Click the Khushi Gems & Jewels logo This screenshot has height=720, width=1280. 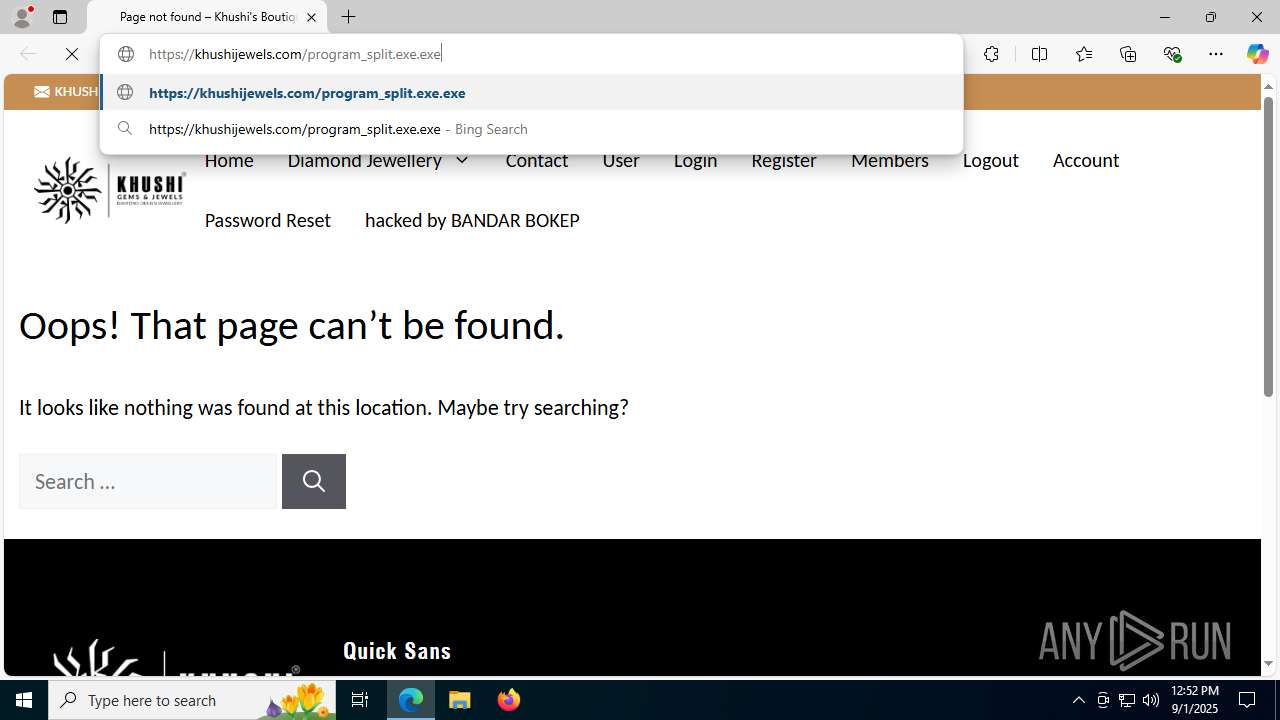tap(110, 189)
